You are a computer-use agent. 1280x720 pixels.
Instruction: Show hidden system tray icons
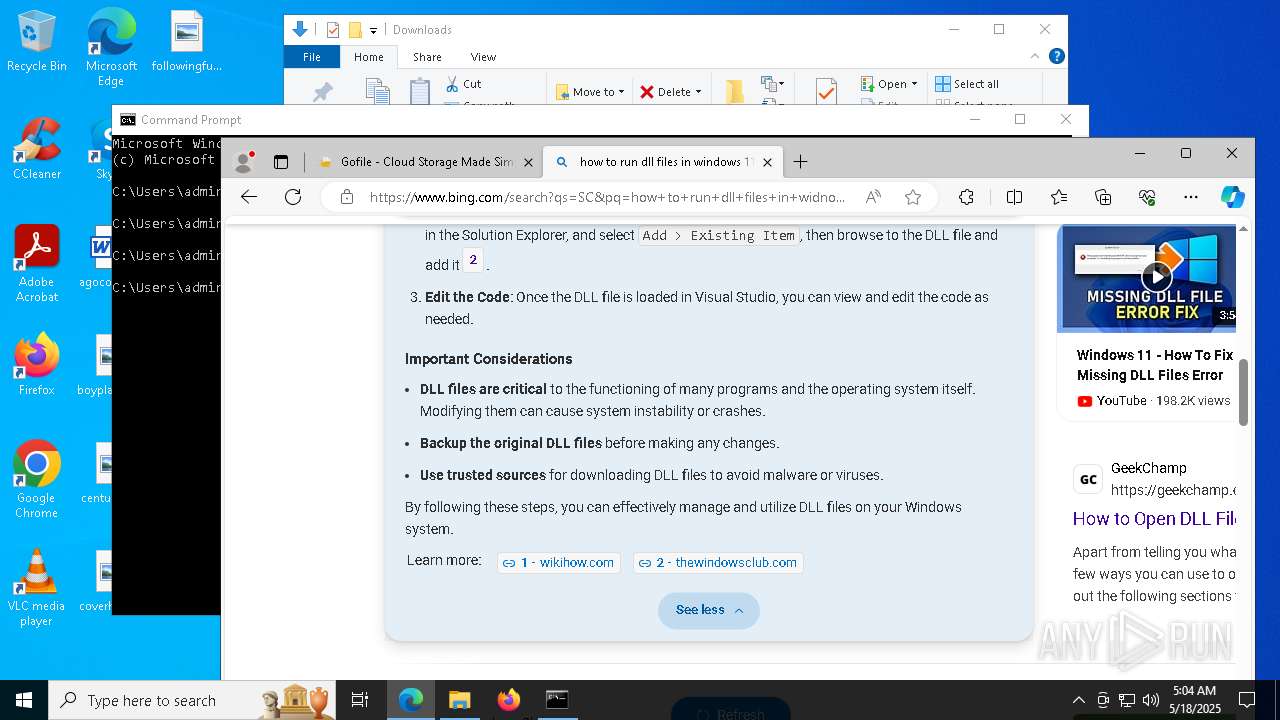coord(1078,700)
